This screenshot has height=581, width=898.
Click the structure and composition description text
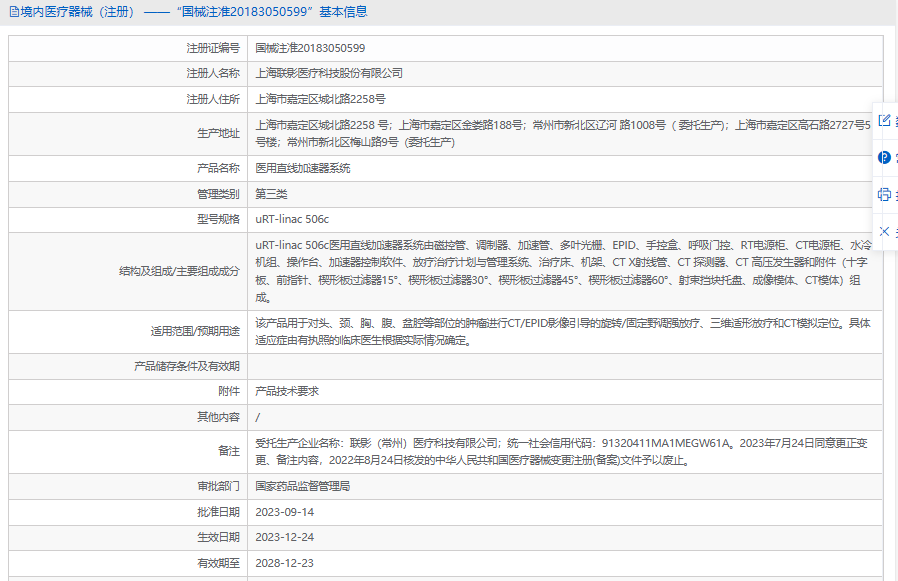point(563,272)
